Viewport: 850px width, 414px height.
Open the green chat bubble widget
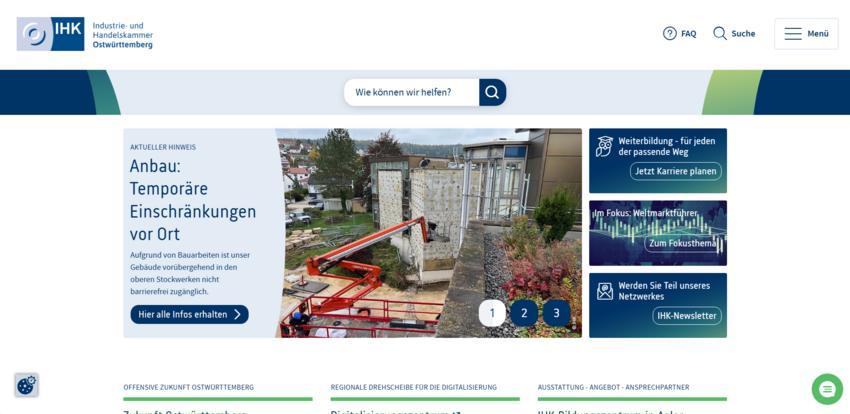coord(827,389)
